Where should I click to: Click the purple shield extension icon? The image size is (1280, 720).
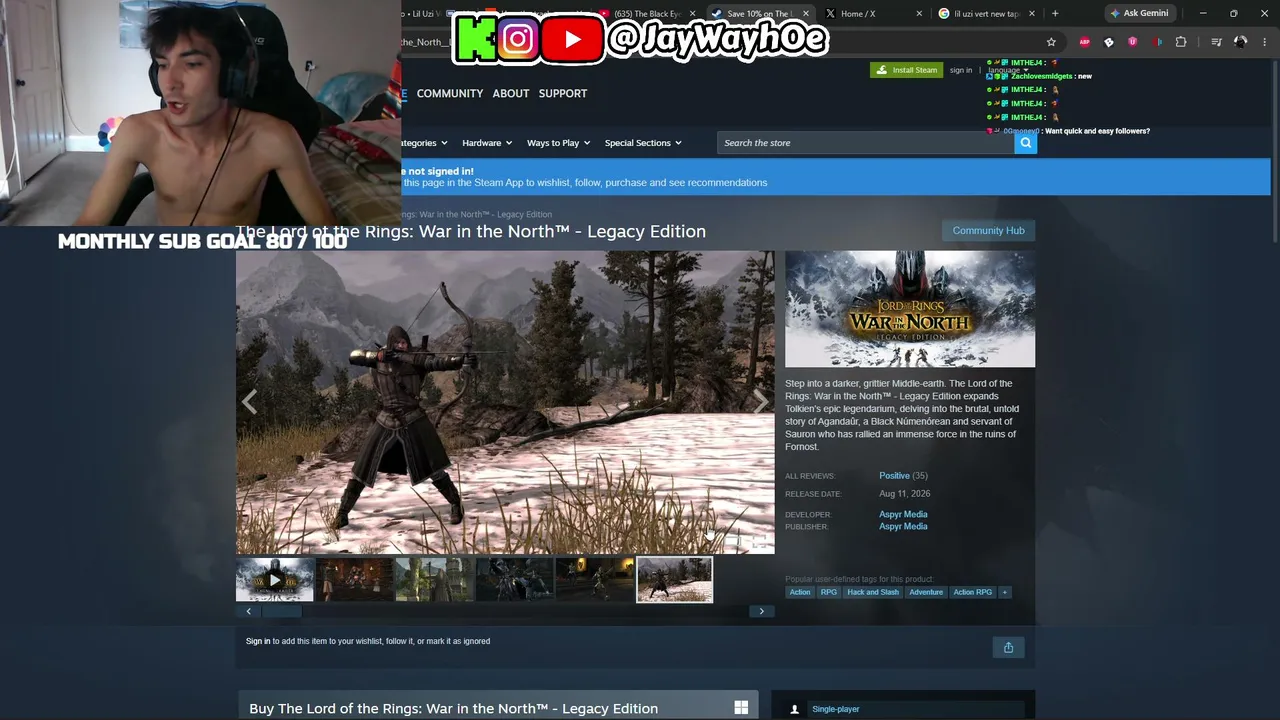[x=1132, y=42]
